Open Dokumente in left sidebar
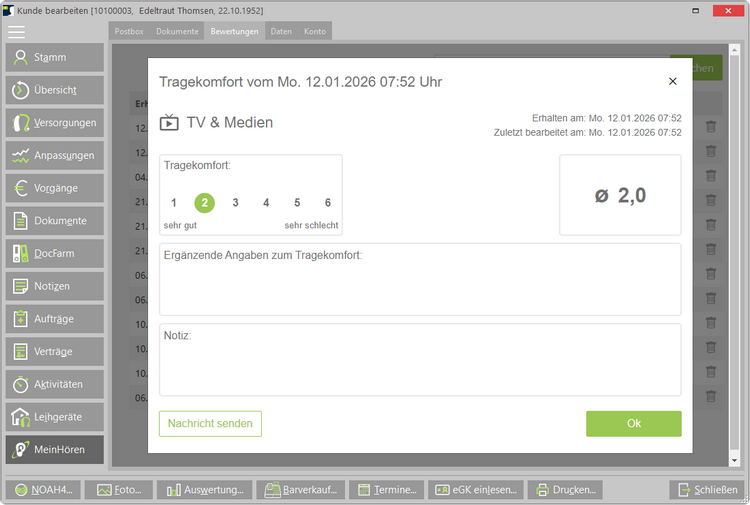The height and width of the screenshot is (505, 750). (55, 221)
